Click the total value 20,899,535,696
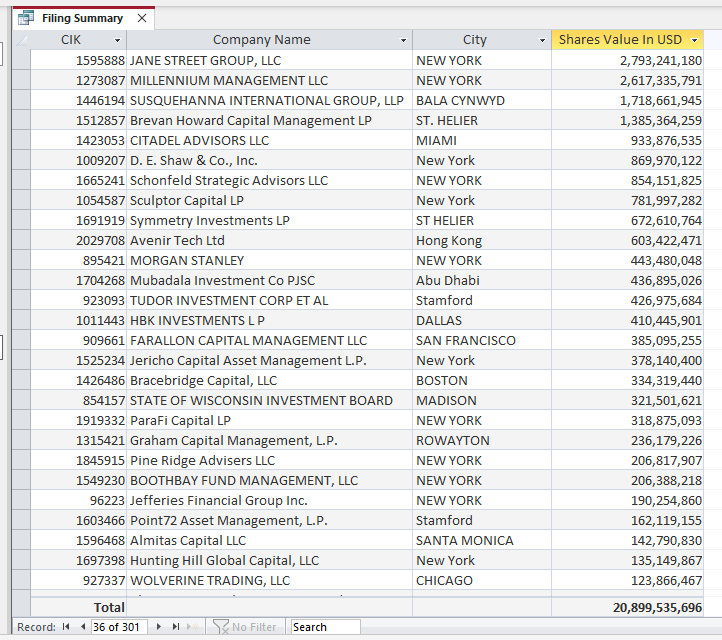Screen dimensions: 722x640 tap(658, 608)
